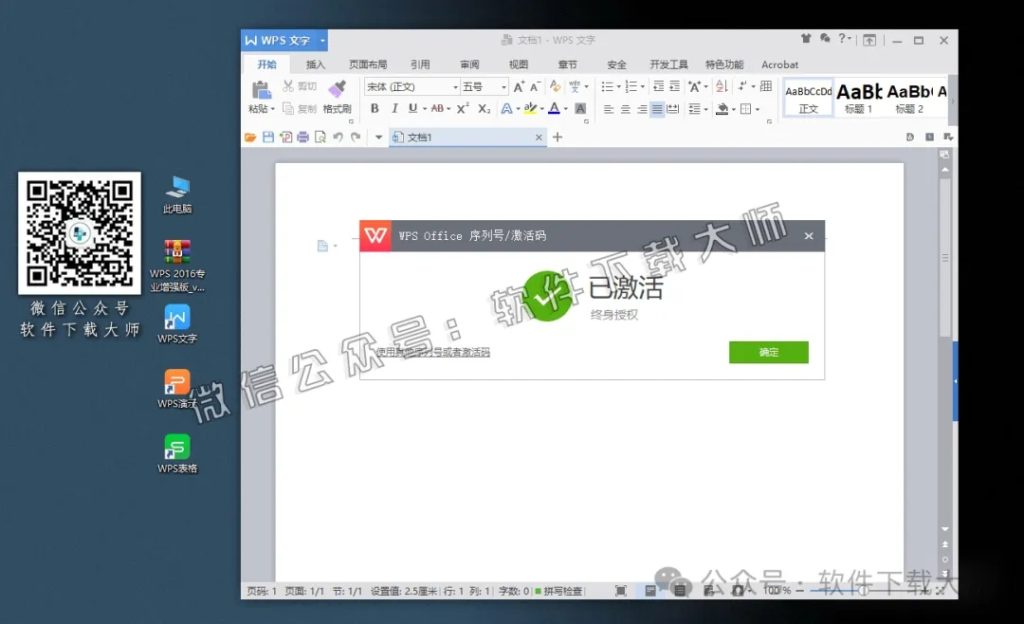This screenshot has width=1024, height=624.
Task: Click the Save icon in quick access toolbar
Action: tap(269, 137)
